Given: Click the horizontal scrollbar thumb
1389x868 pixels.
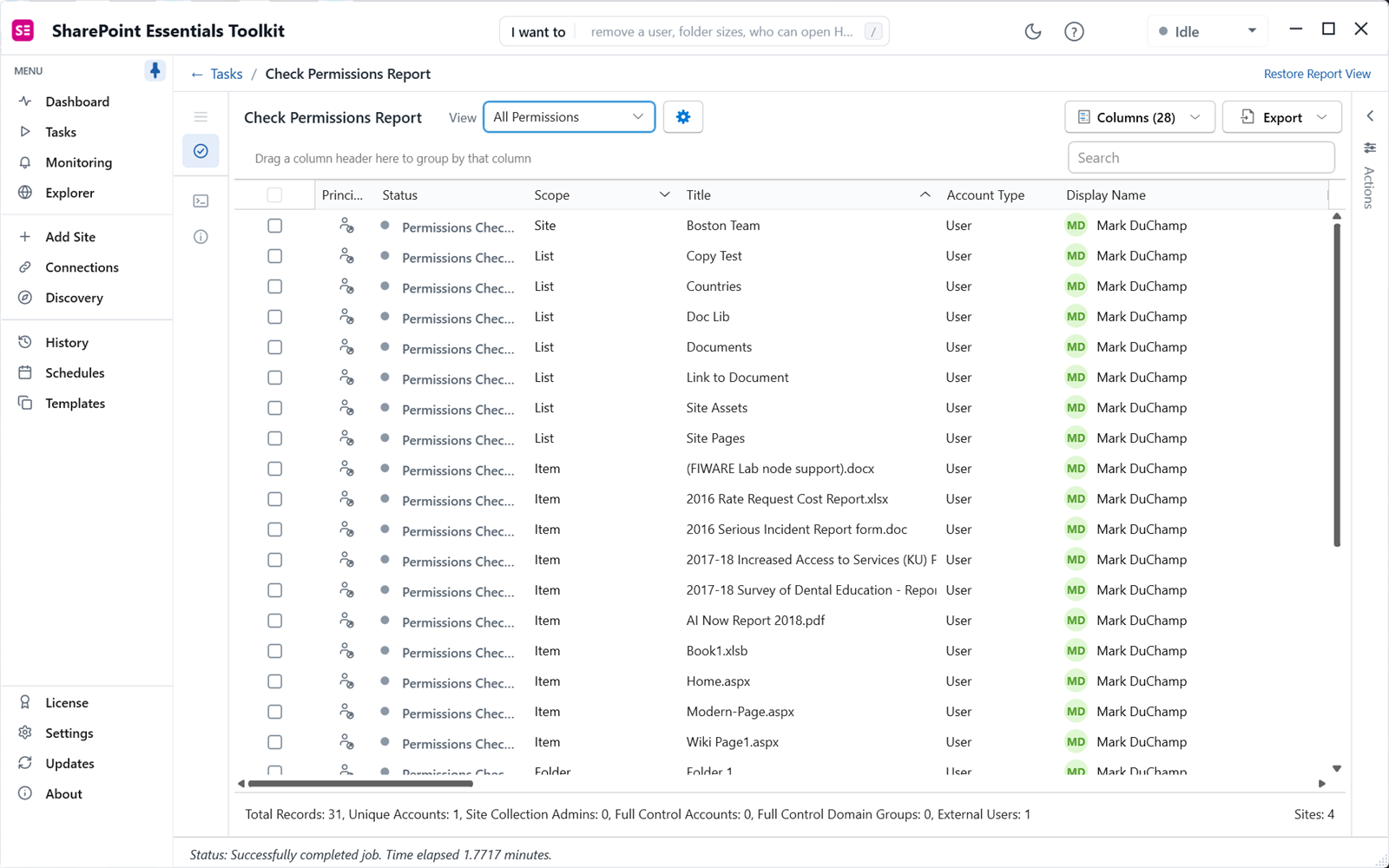Looking at the screenshot, I should (360, 783).
